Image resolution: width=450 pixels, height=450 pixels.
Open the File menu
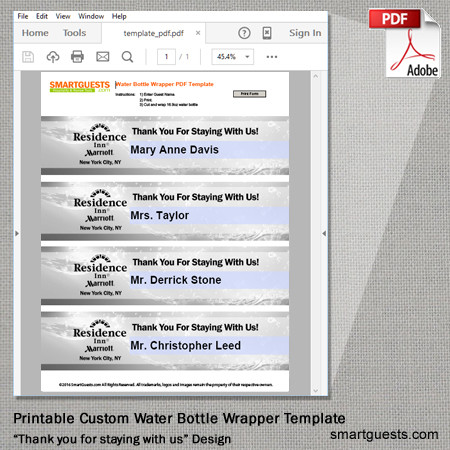coord(23,16)
